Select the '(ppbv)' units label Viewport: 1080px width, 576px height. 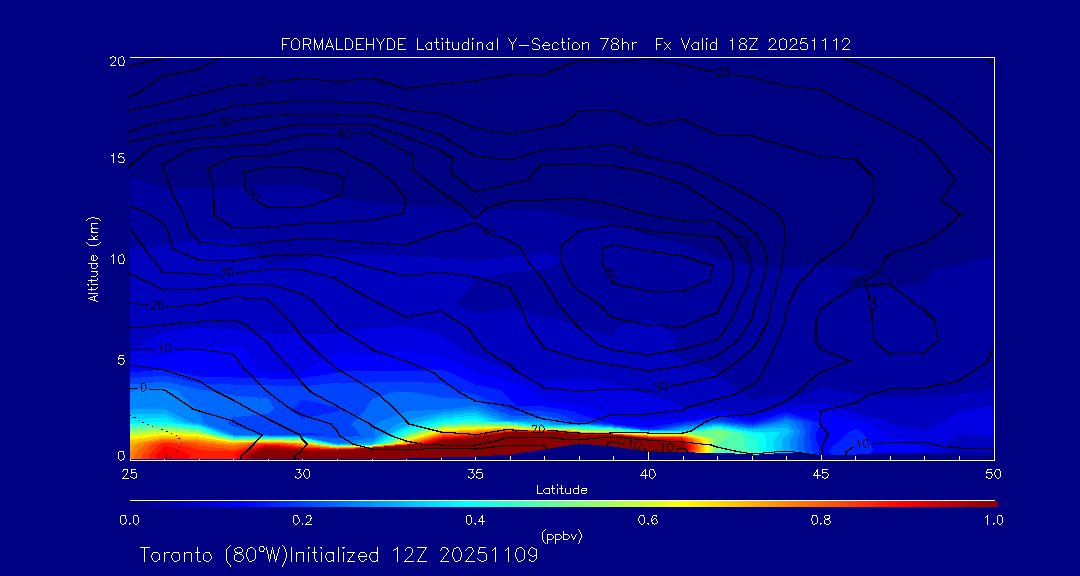coord(561,536)
